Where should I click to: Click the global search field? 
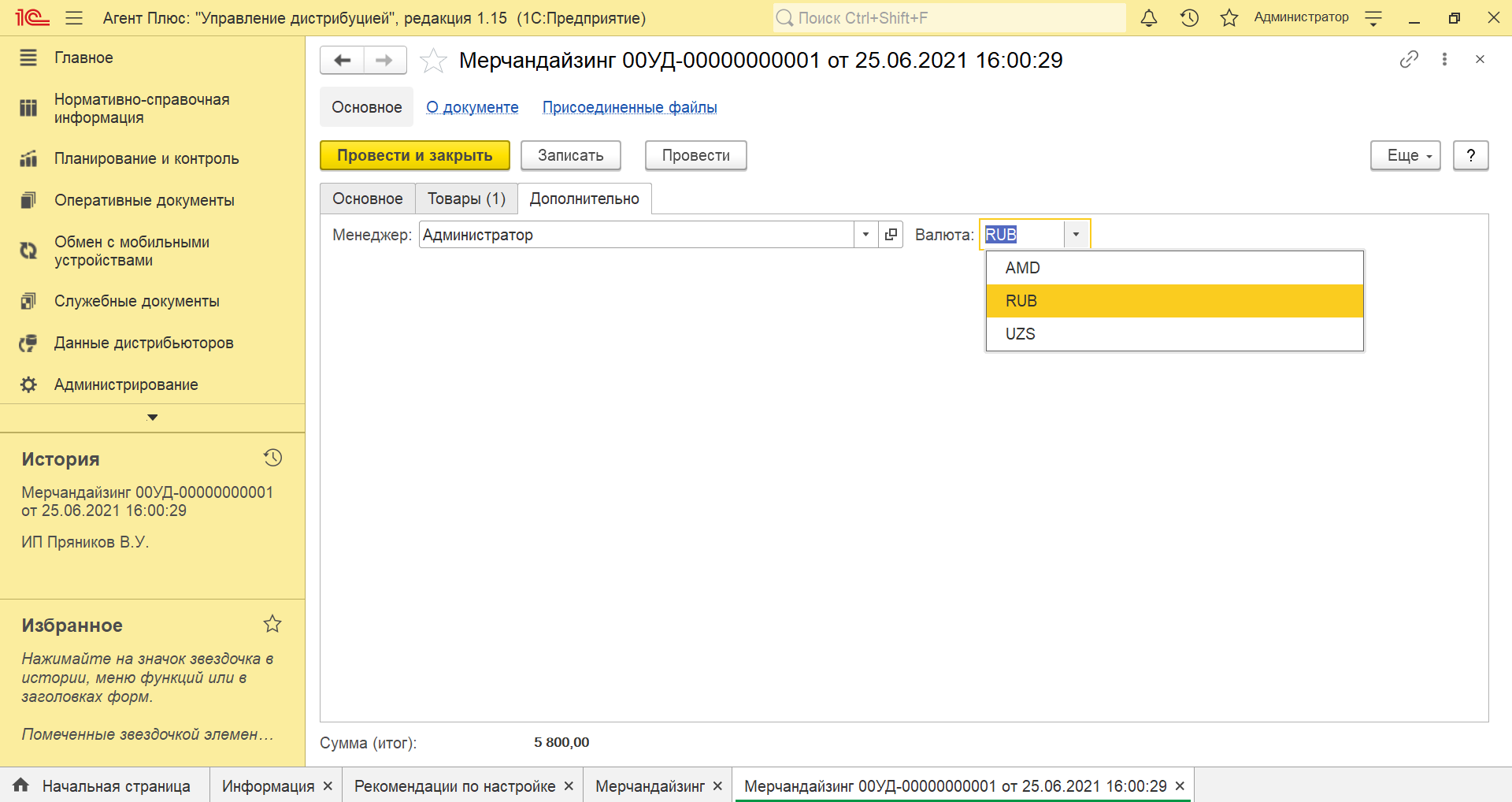click(x=949, y=17)
